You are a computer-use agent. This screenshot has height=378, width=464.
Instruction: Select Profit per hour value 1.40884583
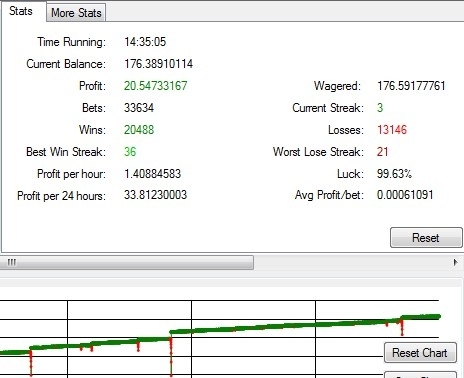point(152,174)
